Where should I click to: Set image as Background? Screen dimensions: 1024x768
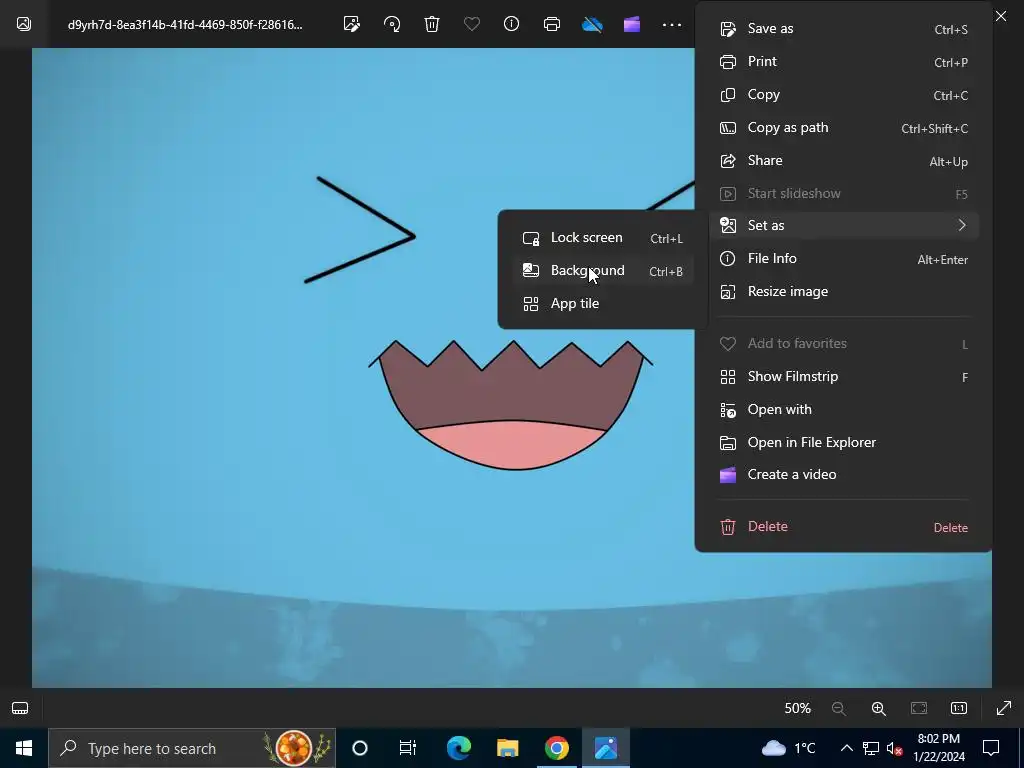(603, 270)
